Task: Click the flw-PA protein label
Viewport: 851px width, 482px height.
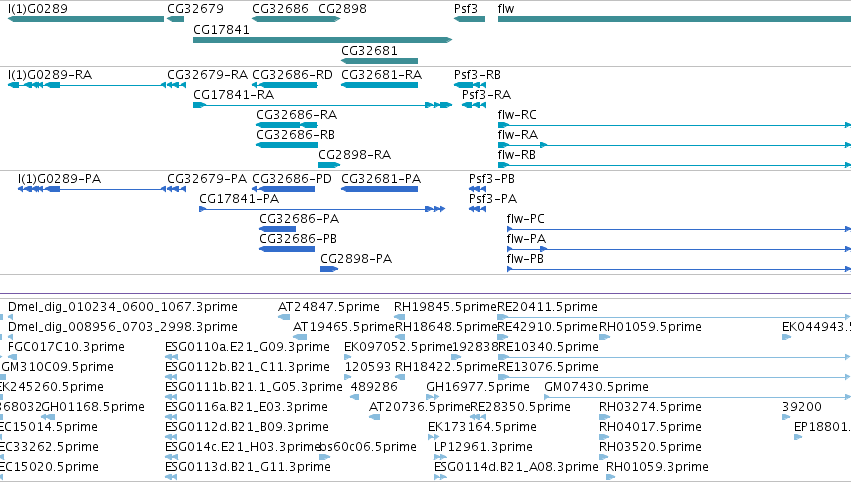Action: click(526, 239)
